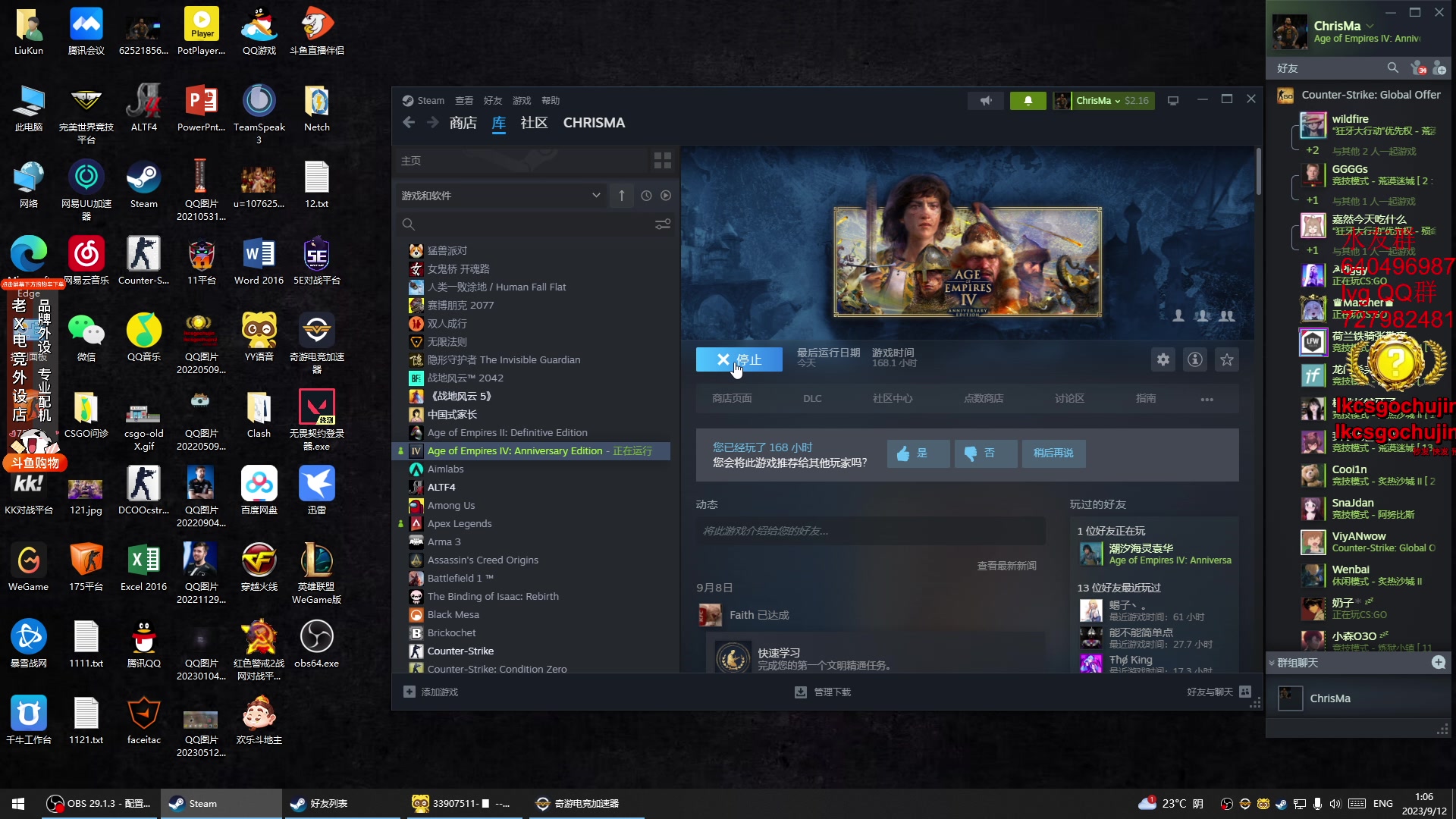Click the thumbs-up yes recommendation
This screenshot has height=819, width=1456.
pyautogui.click(x=918, y=453)
